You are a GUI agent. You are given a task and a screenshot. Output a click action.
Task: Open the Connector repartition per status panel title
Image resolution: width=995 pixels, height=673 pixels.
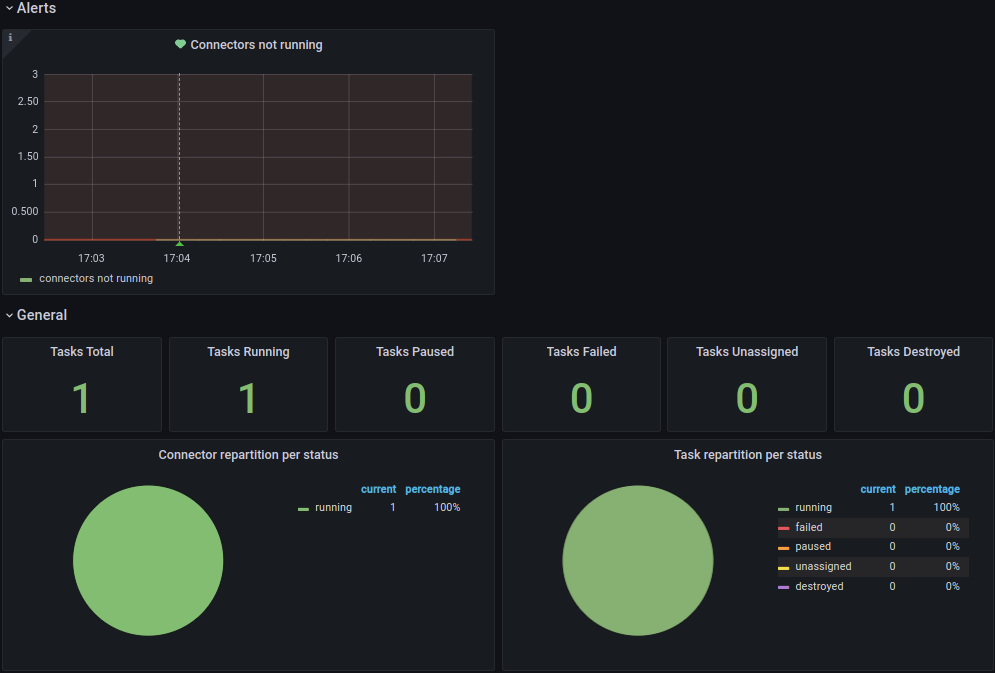[x=248, y=454]
